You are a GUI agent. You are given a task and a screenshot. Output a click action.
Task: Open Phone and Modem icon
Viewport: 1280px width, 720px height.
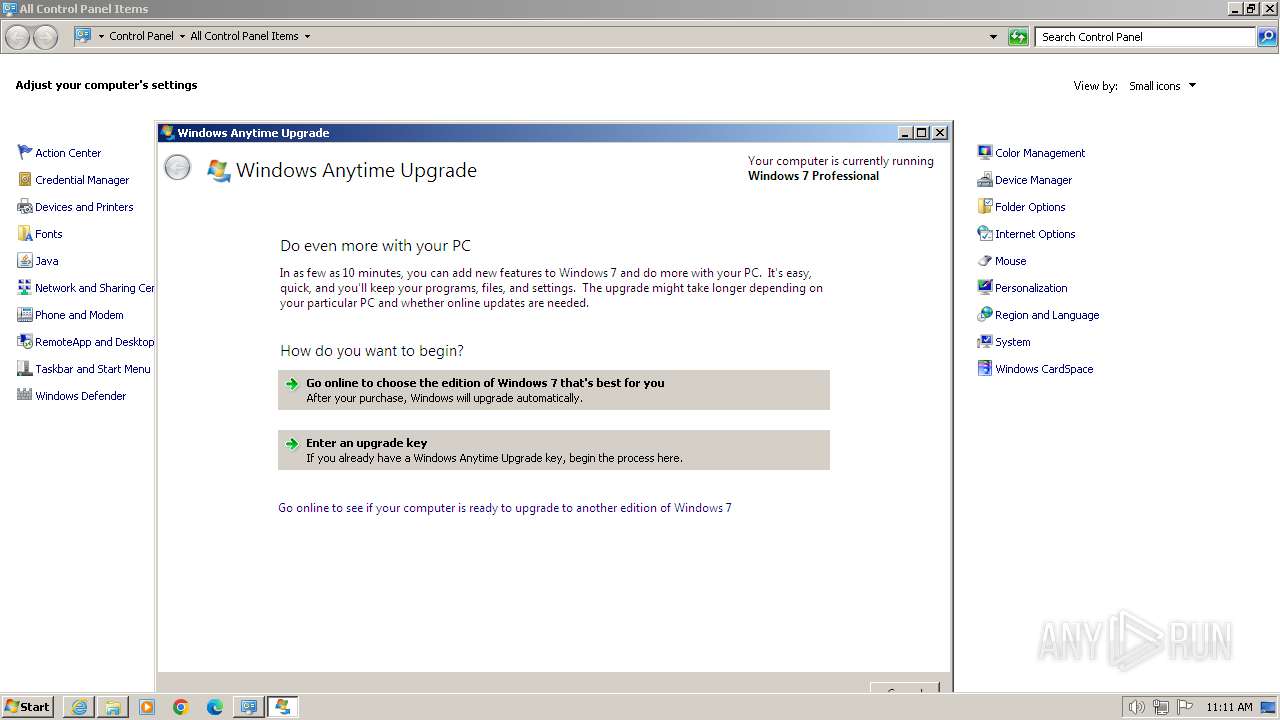tap(25, 314)
